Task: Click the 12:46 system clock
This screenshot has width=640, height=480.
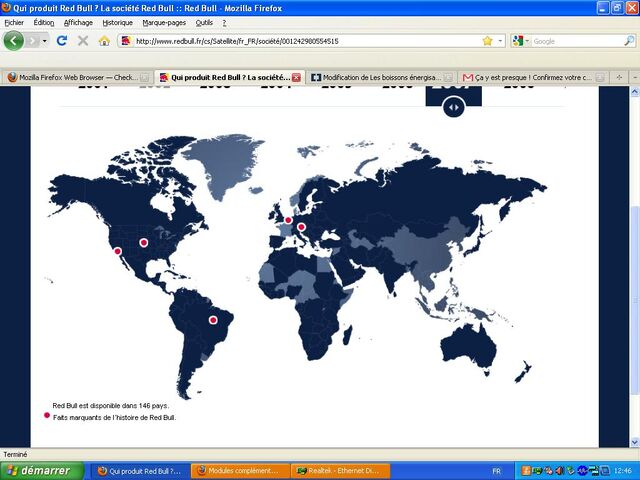Action: [x=623, y=471]
